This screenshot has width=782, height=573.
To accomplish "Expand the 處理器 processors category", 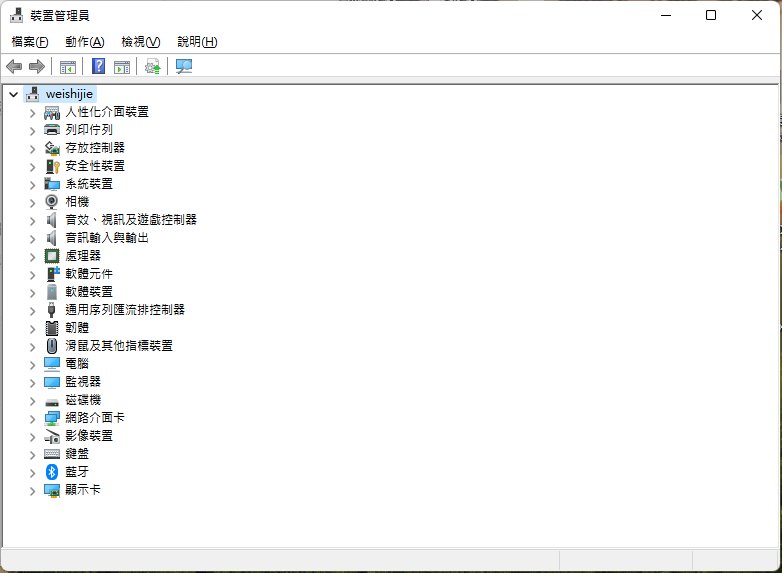I will coord(32,256).
